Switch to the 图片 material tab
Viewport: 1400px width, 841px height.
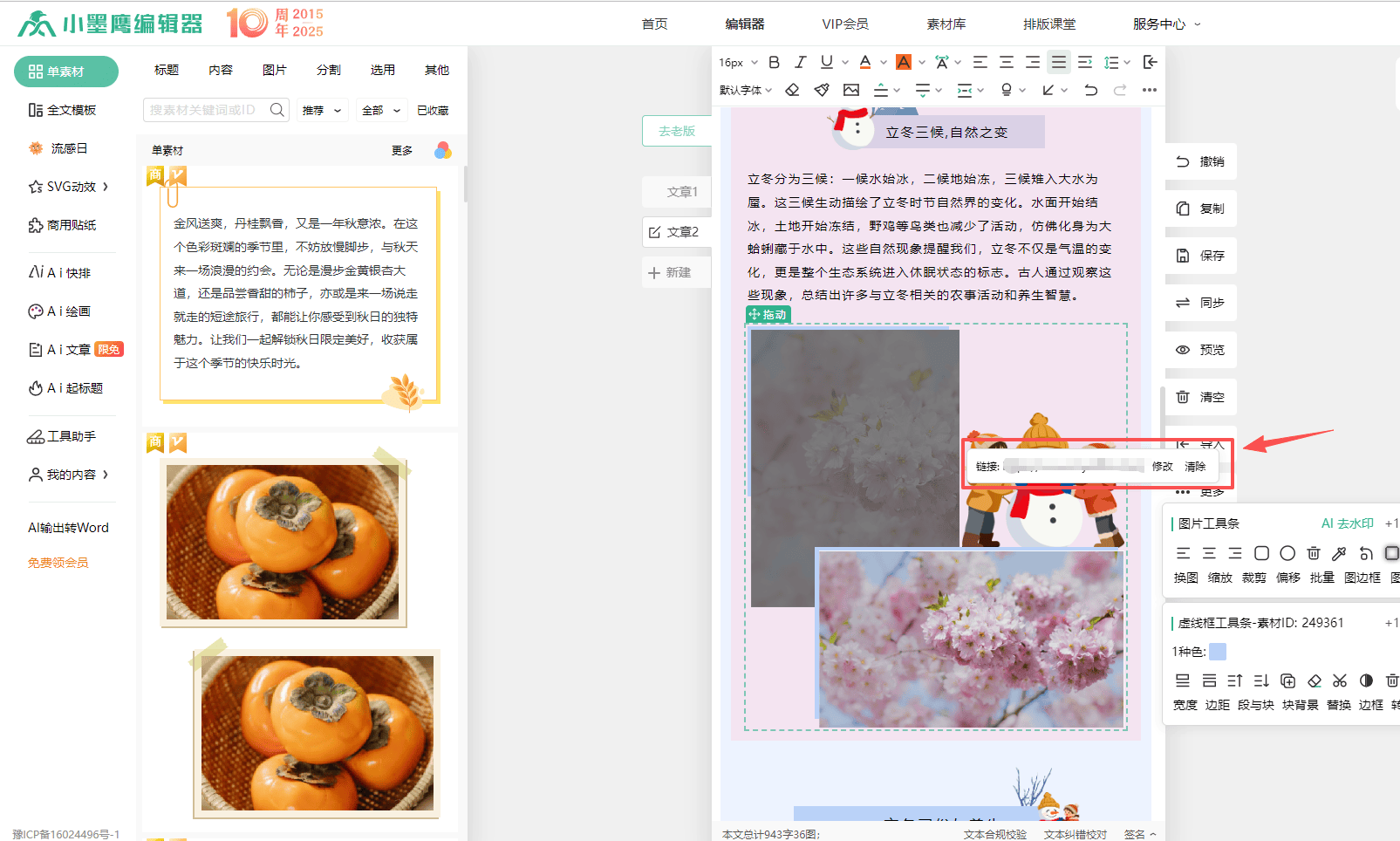274,70
